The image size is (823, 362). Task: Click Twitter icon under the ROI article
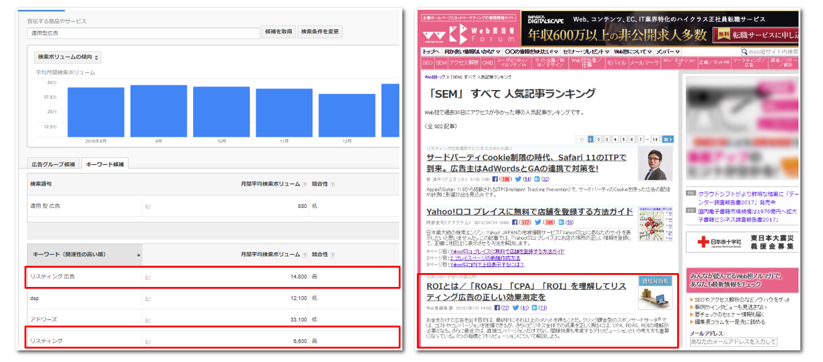[x=516, y=307]
